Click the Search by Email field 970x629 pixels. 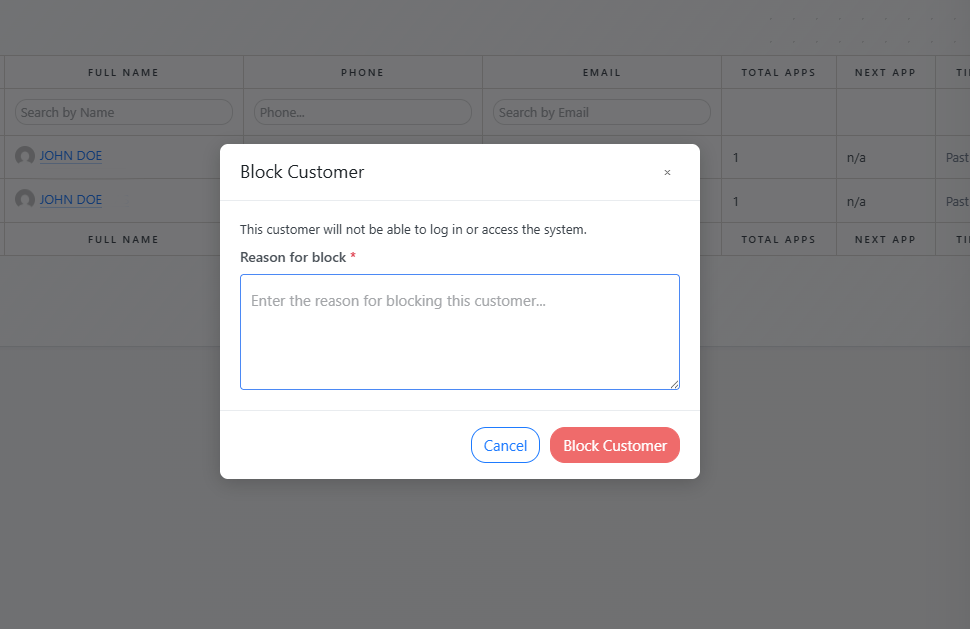tap(601, 112)
